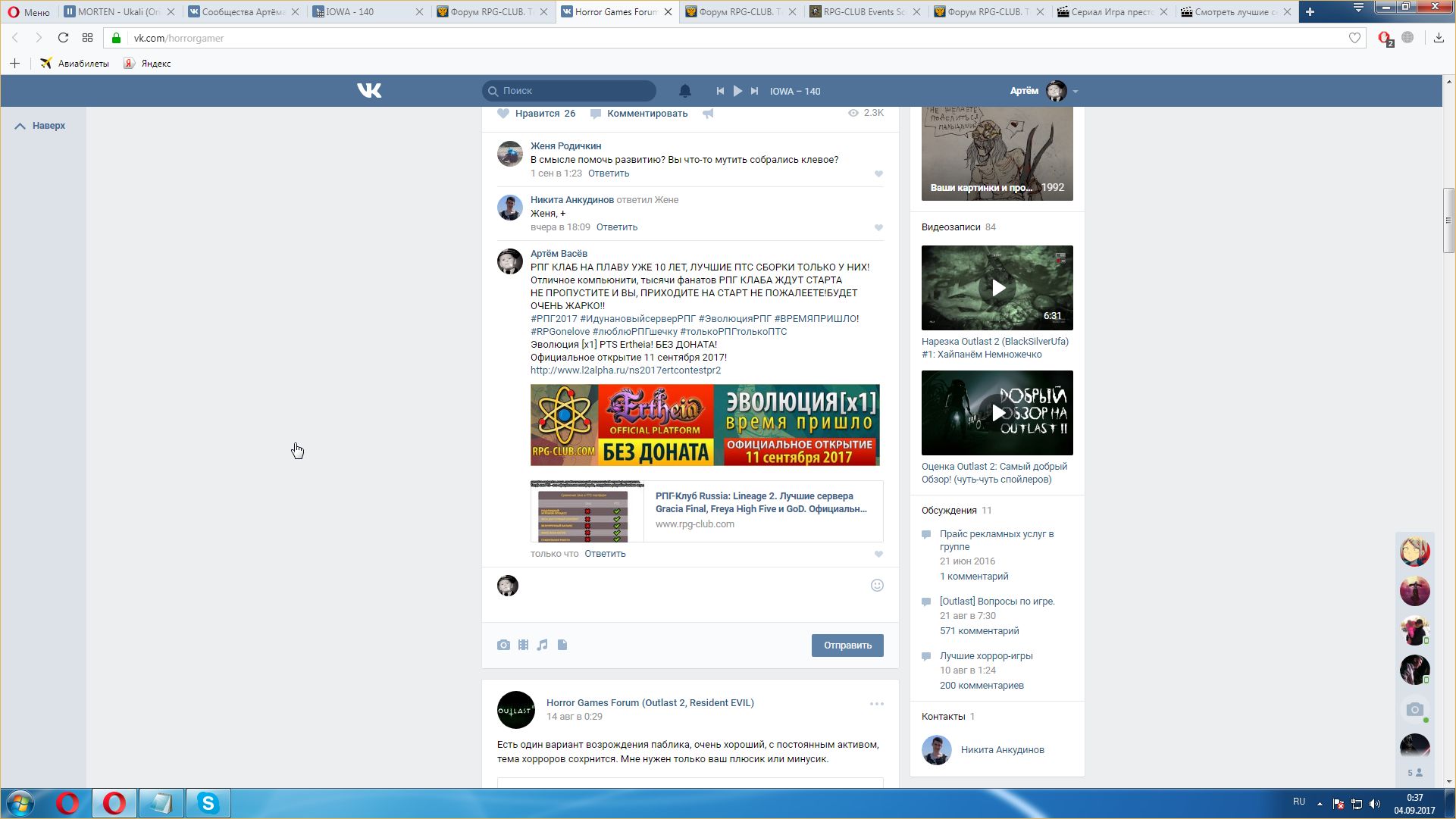The image size is (1456, 819).
Task: Like the post via Нравится heart
Action: [503, 113]
